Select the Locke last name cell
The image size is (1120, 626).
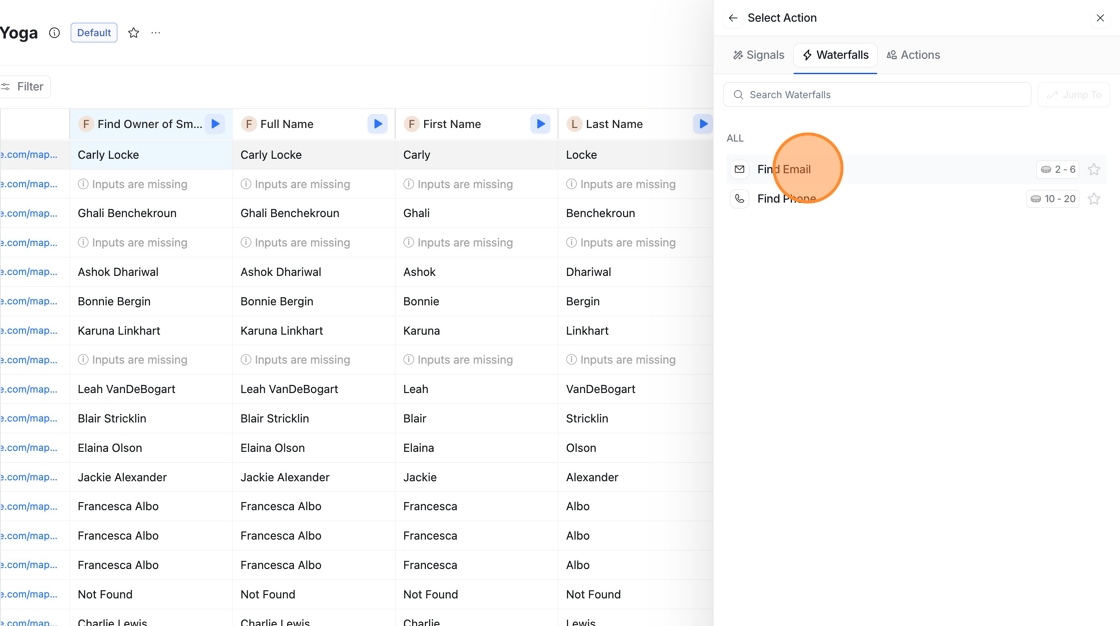point(636,155)
